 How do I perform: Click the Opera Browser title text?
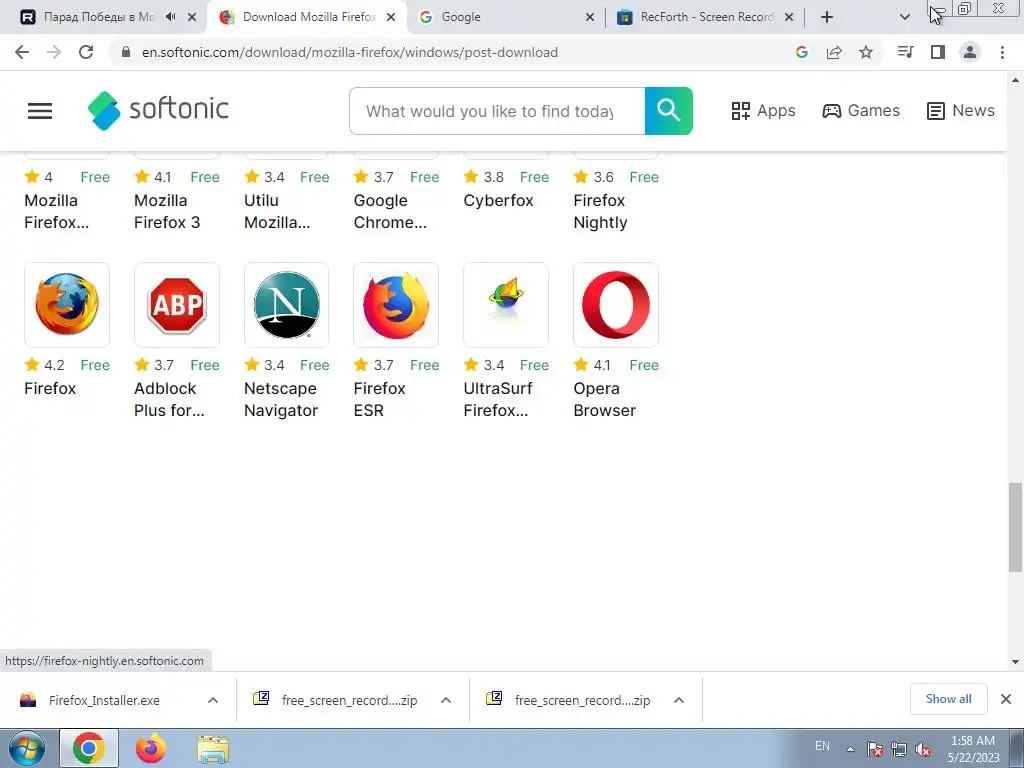(x=605, y=399)
